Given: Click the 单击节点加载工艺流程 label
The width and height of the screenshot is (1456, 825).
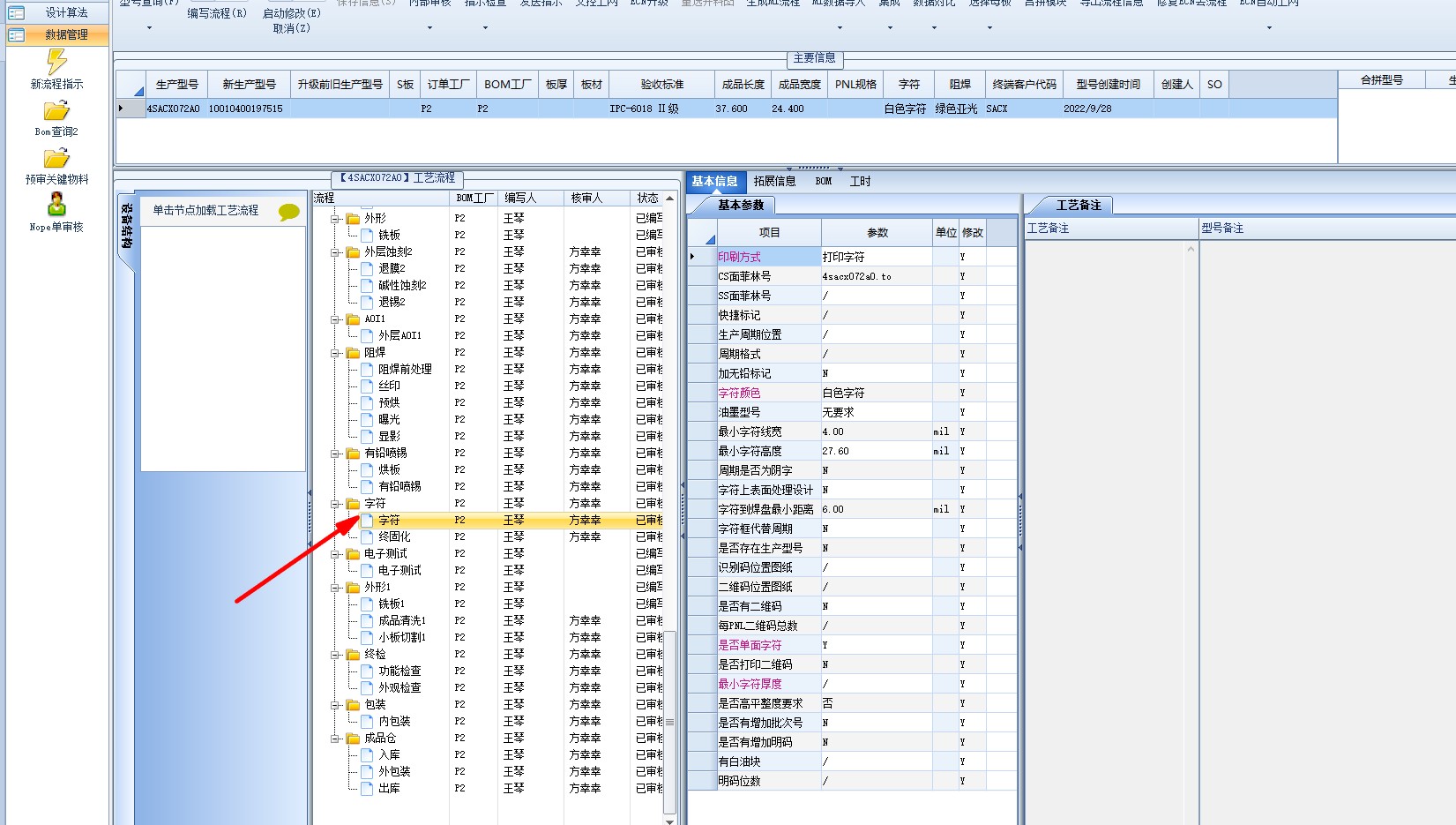Looking at the screenshot, I should pyautogui.click(x=205, y=210).
